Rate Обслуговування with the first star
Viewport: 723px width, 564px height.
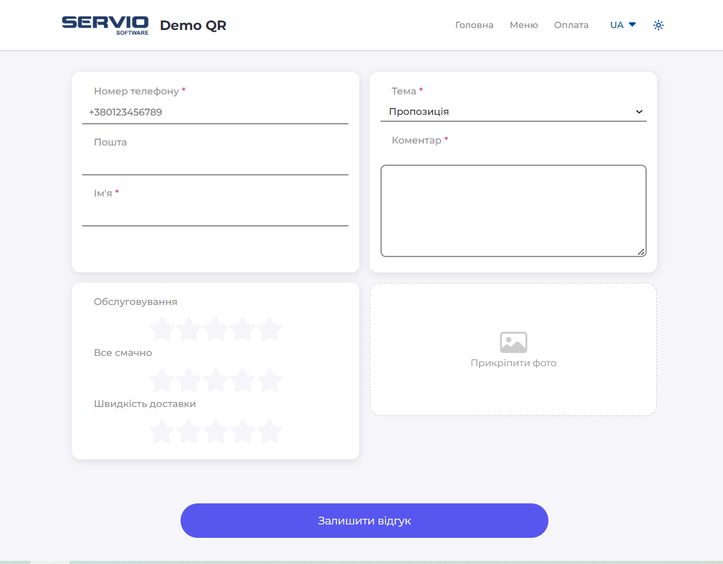pos(162,329)
